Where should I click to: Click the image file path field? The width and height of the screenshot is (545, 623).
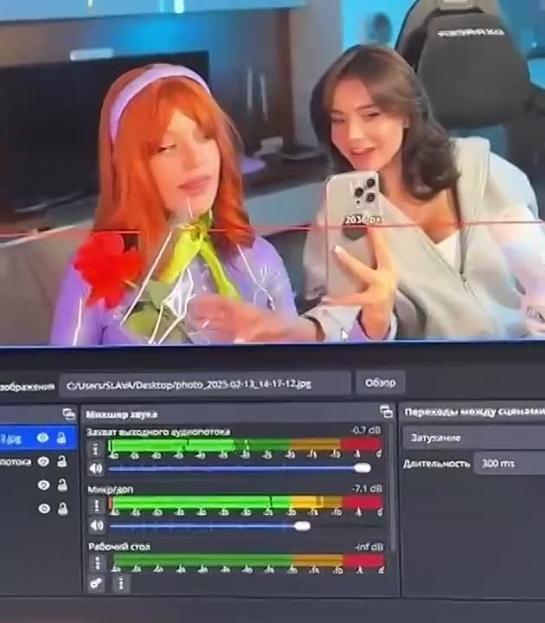click(205, 385)
